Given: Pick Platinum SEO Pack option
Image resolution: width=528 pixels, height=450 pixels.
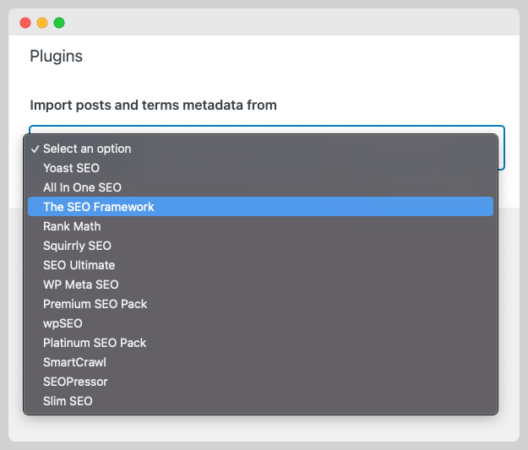Looking at the screenshot, I should coord(260,343).
